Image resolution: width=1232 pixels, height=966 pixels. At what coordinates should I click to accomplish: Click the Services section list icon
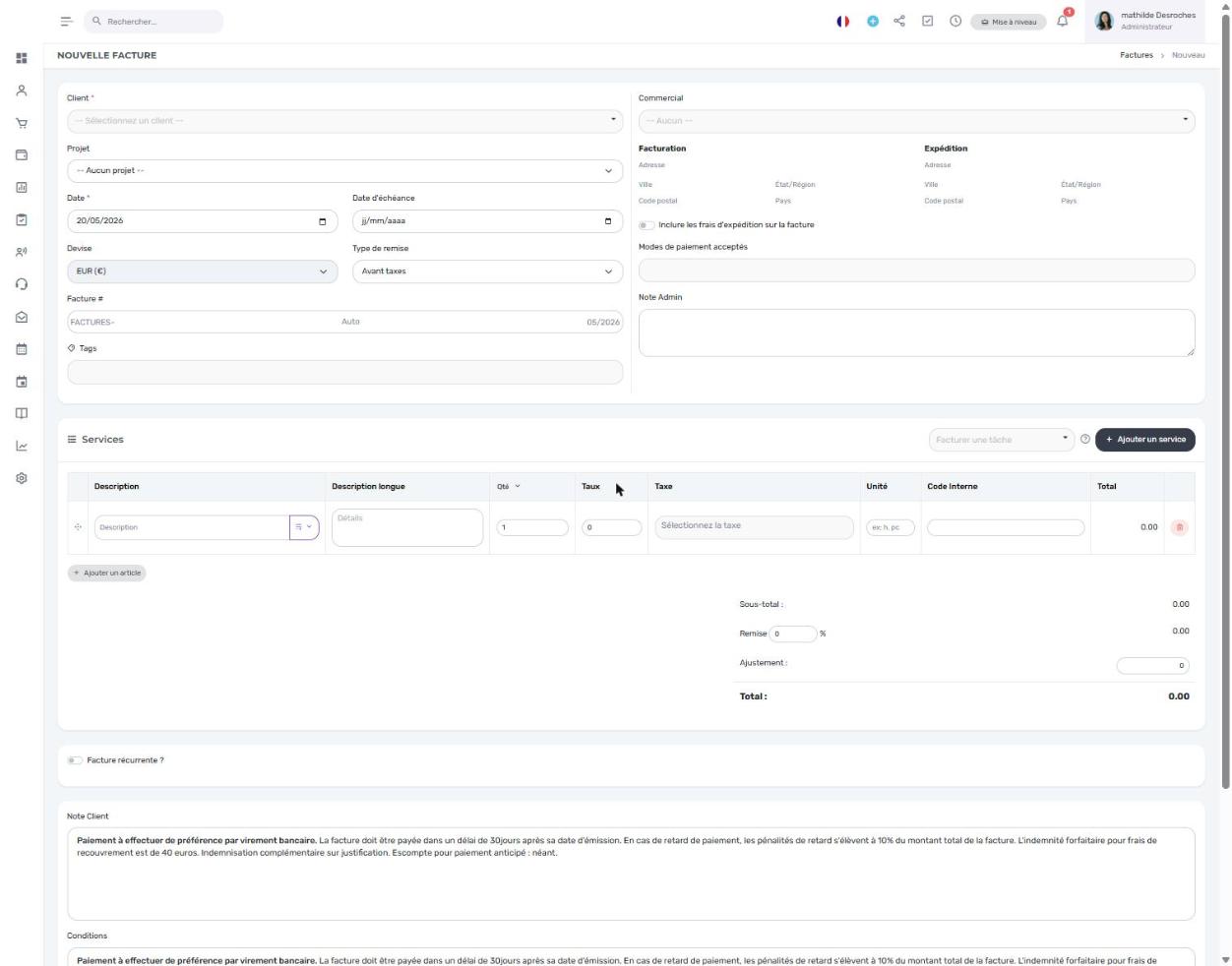72,440
